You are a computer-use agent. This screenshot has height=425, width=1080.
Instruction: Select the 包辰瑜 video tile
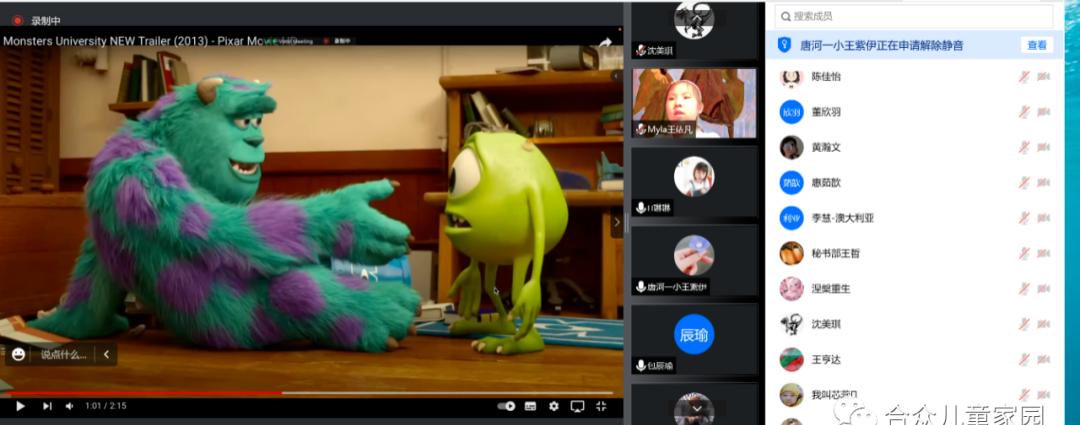(x=694, y=340)
